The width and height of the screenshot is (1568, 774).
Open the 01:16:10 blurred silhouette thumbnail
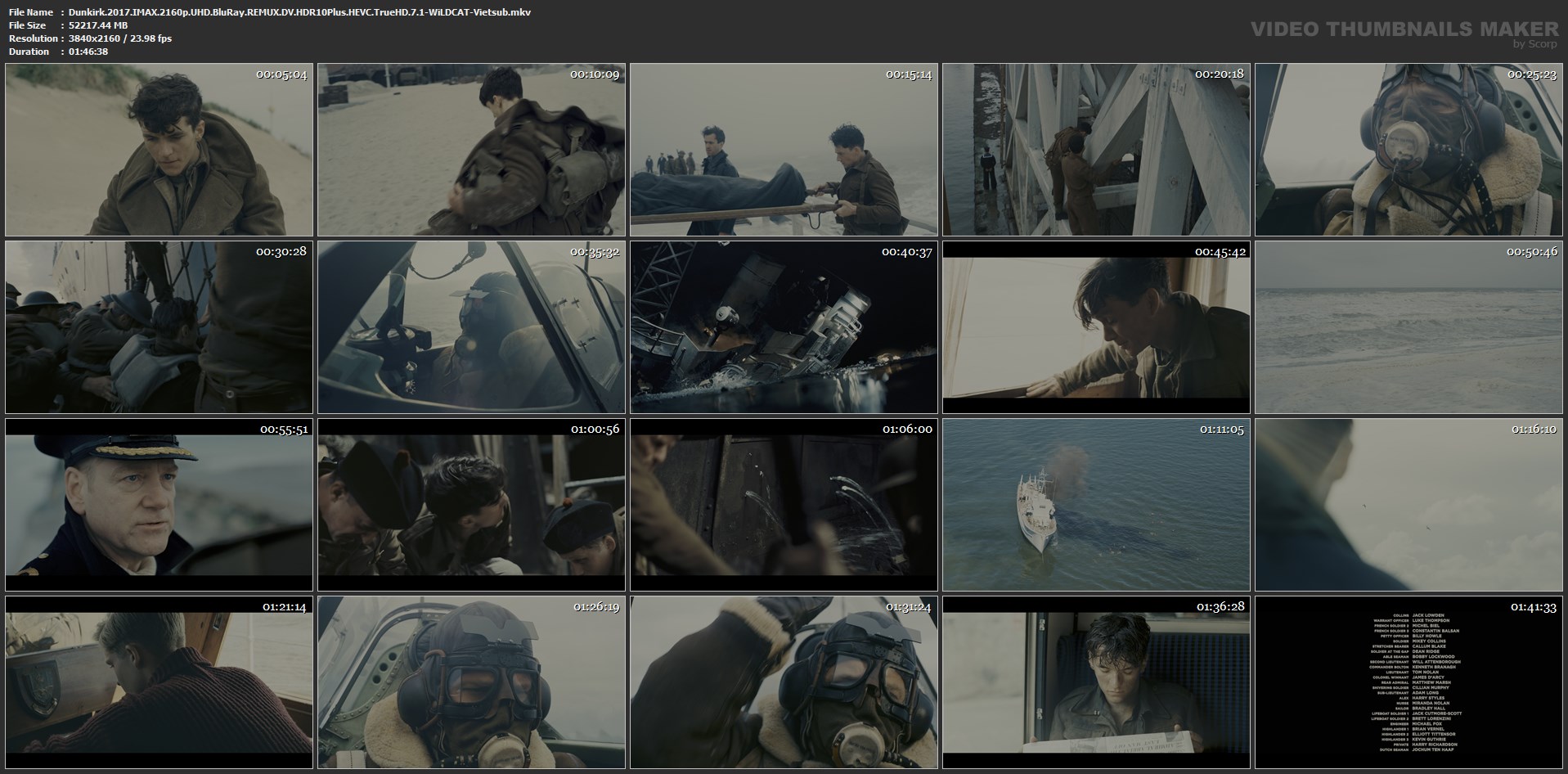1409,505
